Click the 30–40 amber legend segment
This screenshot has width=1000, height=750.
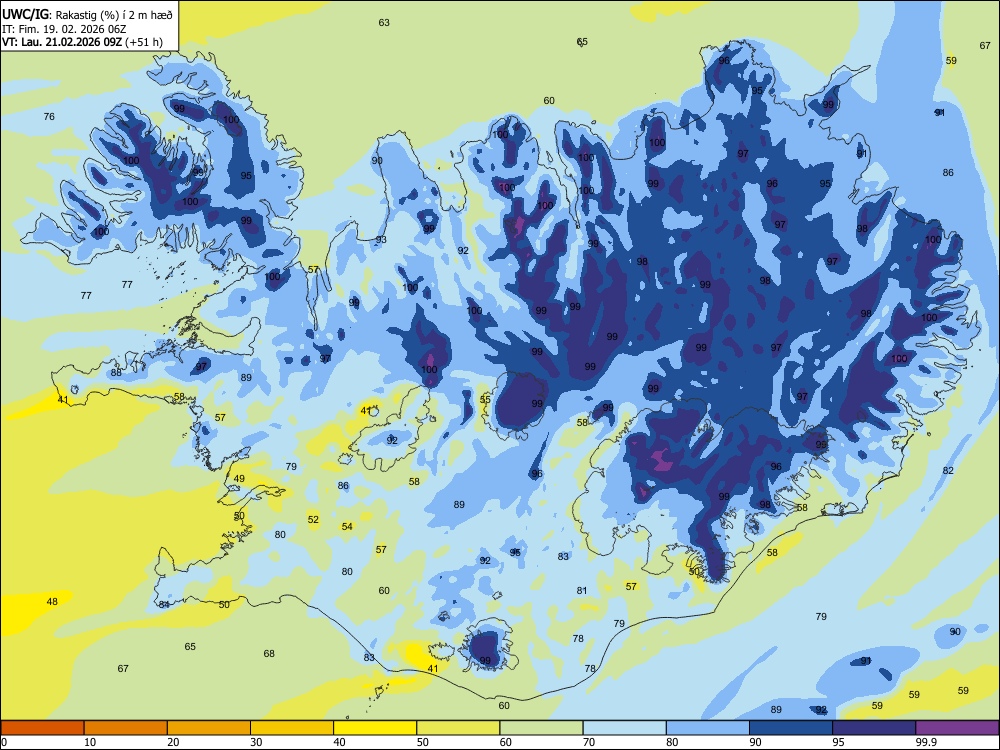tap(292, 728)
